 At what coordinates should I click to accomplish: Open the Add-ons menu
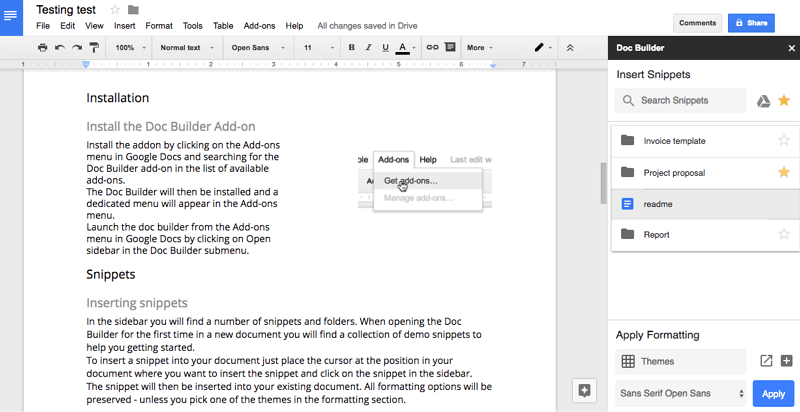click(259, 25)
